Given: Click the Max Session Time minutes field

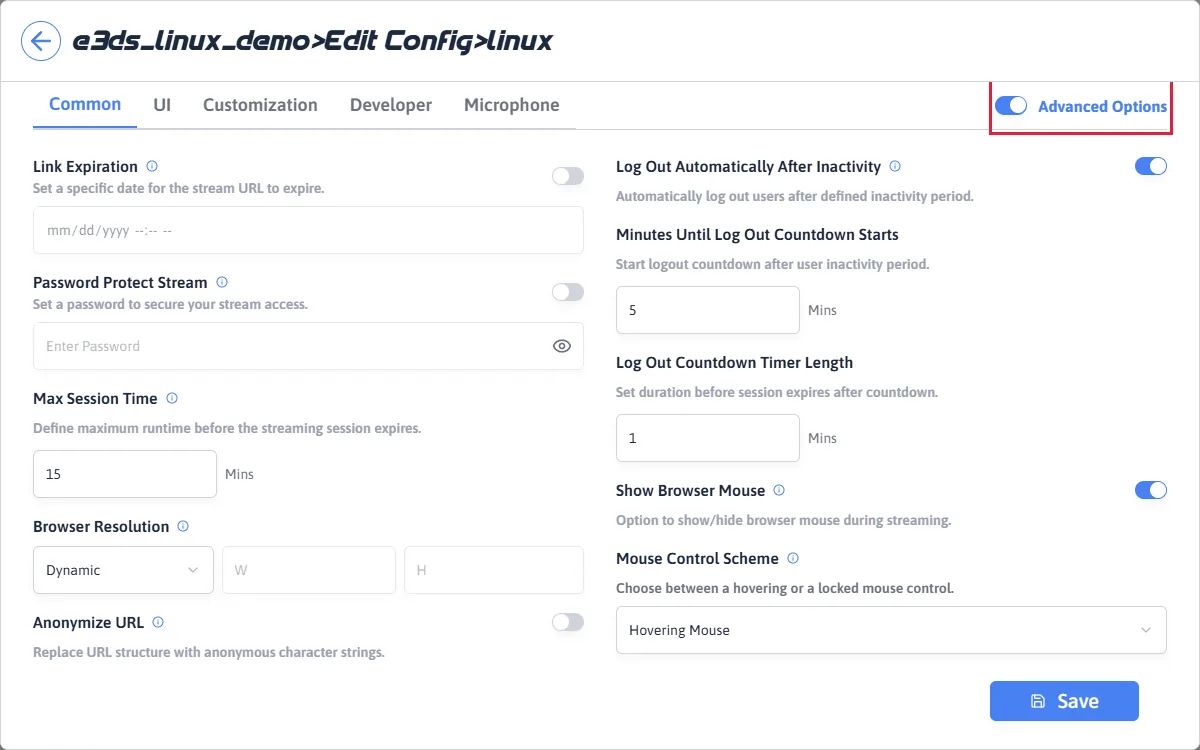Looking at the screenshot, I should click(125, 474).
